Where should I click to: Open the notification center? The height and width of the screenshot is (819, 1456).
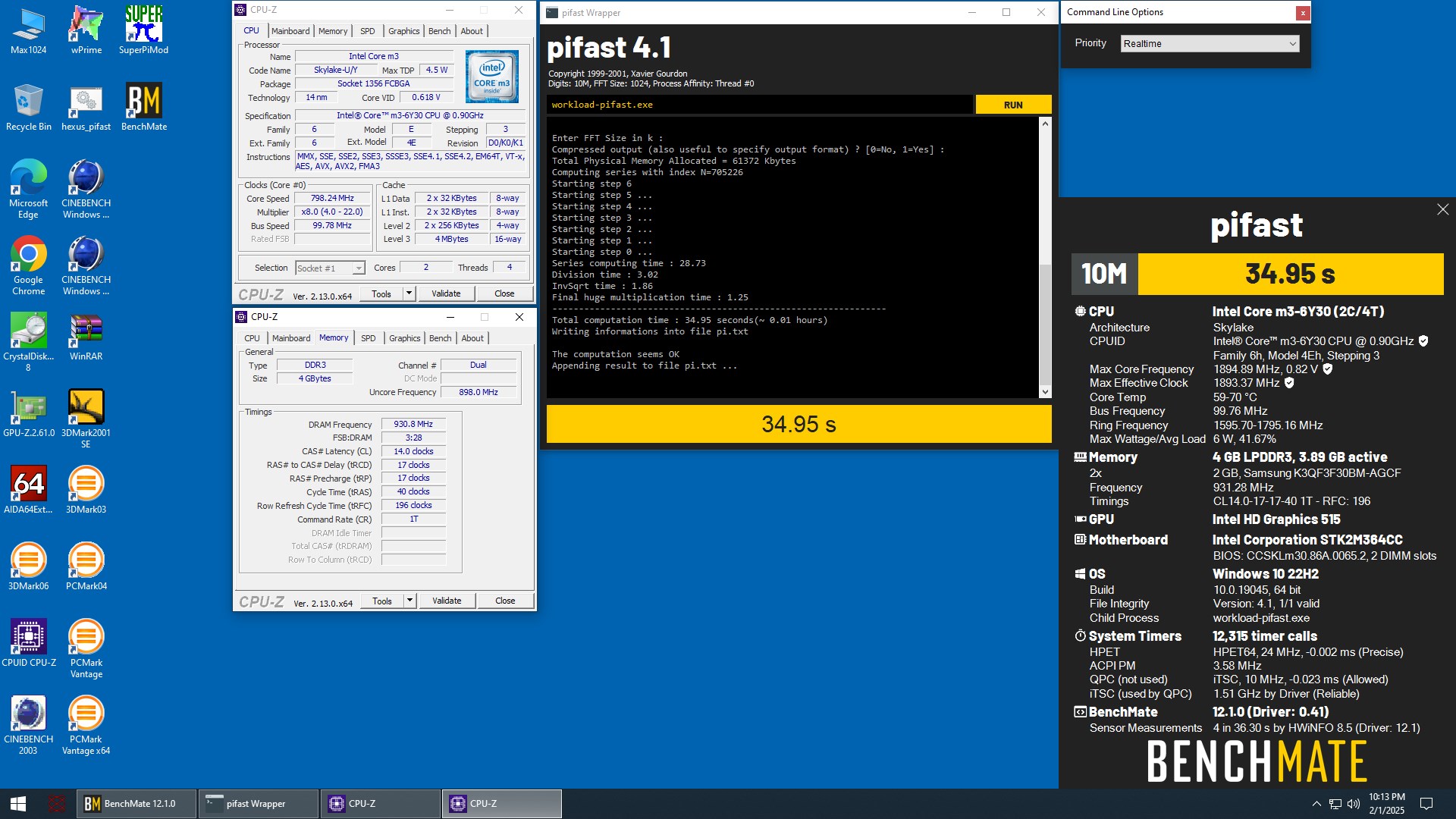click(1426, 804)
